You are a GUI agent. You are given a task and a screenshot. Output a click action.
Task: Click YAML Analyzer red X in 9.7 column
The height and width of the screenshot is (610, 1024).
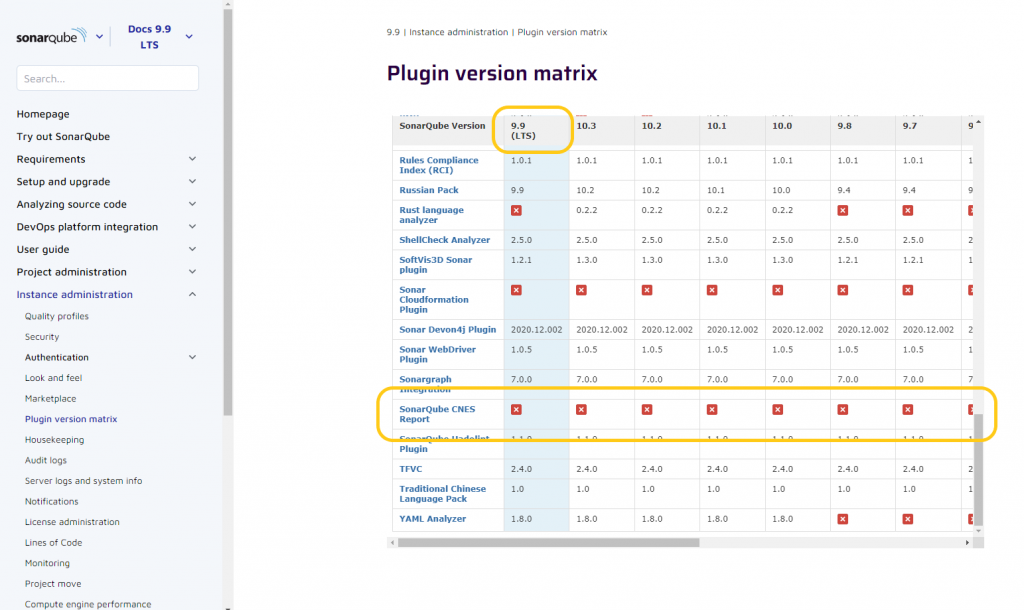(x=908, y=519)
